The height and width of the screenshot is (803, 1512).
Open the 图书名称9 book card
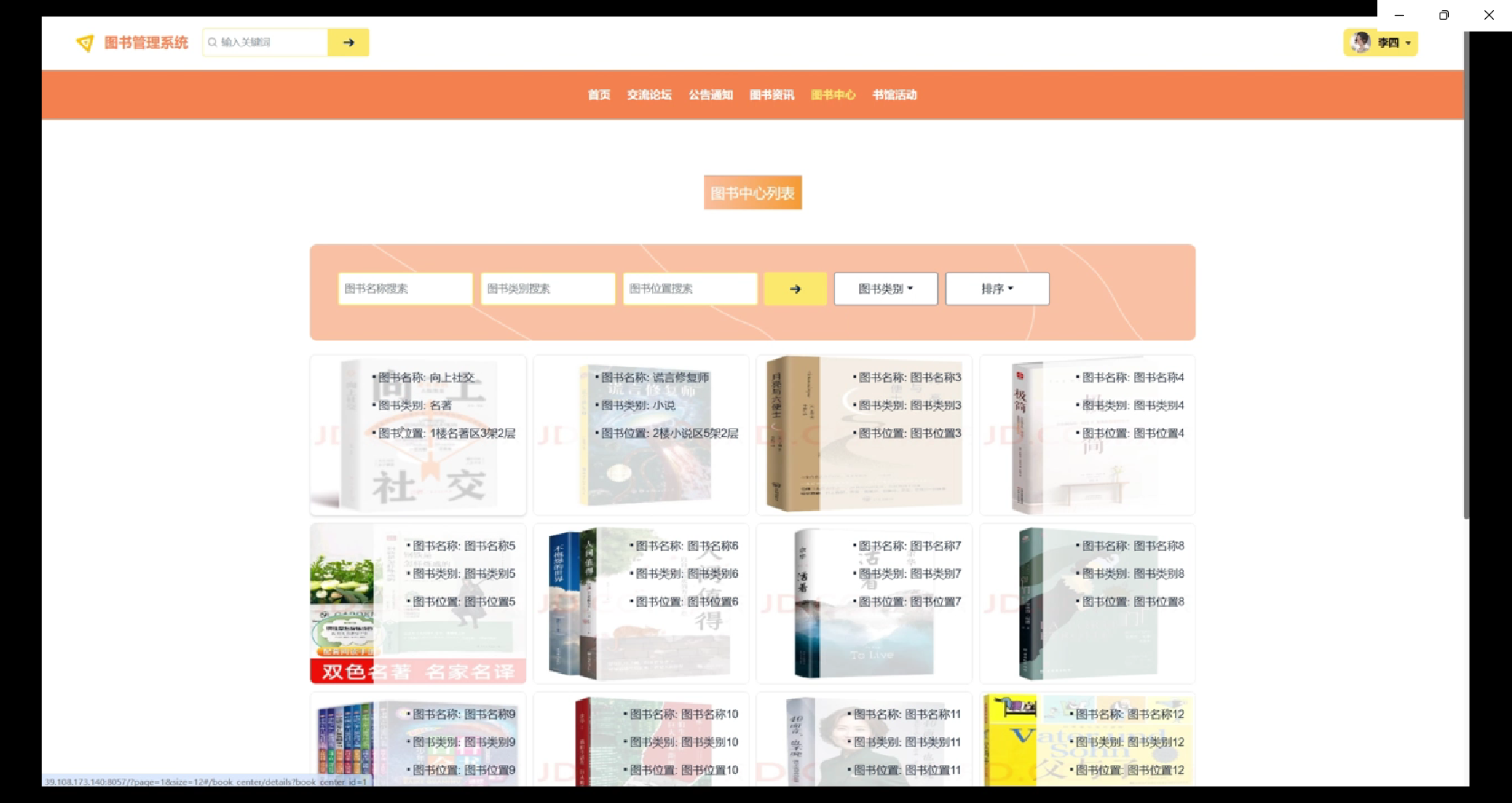(418, 739)
